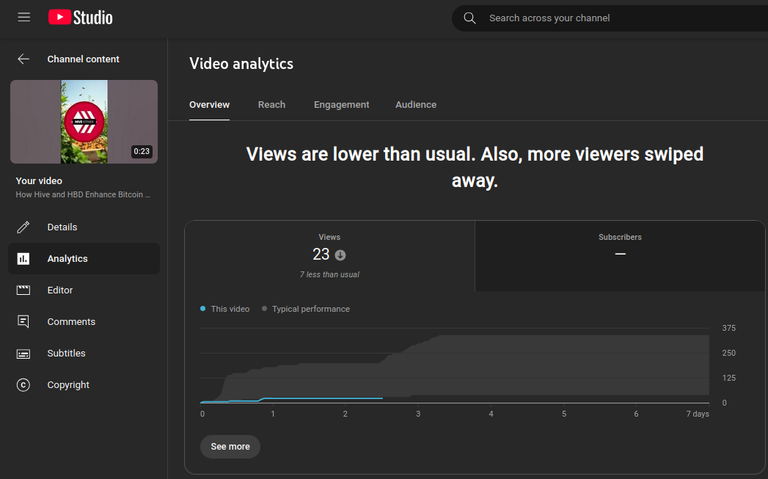
Task: Switch to the Overview tab
Action: (209, 105)
